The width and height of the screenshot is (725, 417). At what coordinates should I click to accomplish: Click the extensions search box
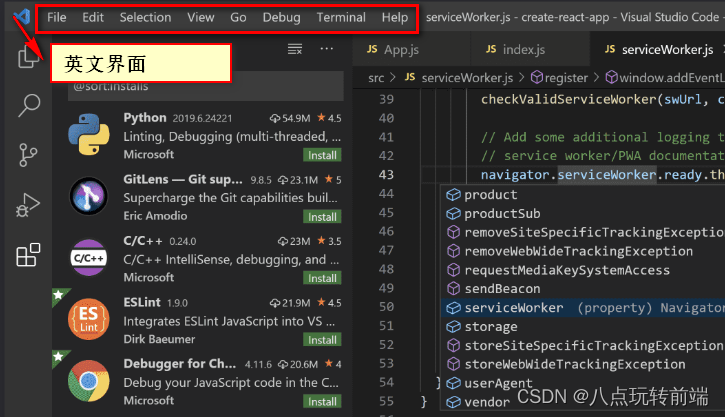tap(206, 86)
